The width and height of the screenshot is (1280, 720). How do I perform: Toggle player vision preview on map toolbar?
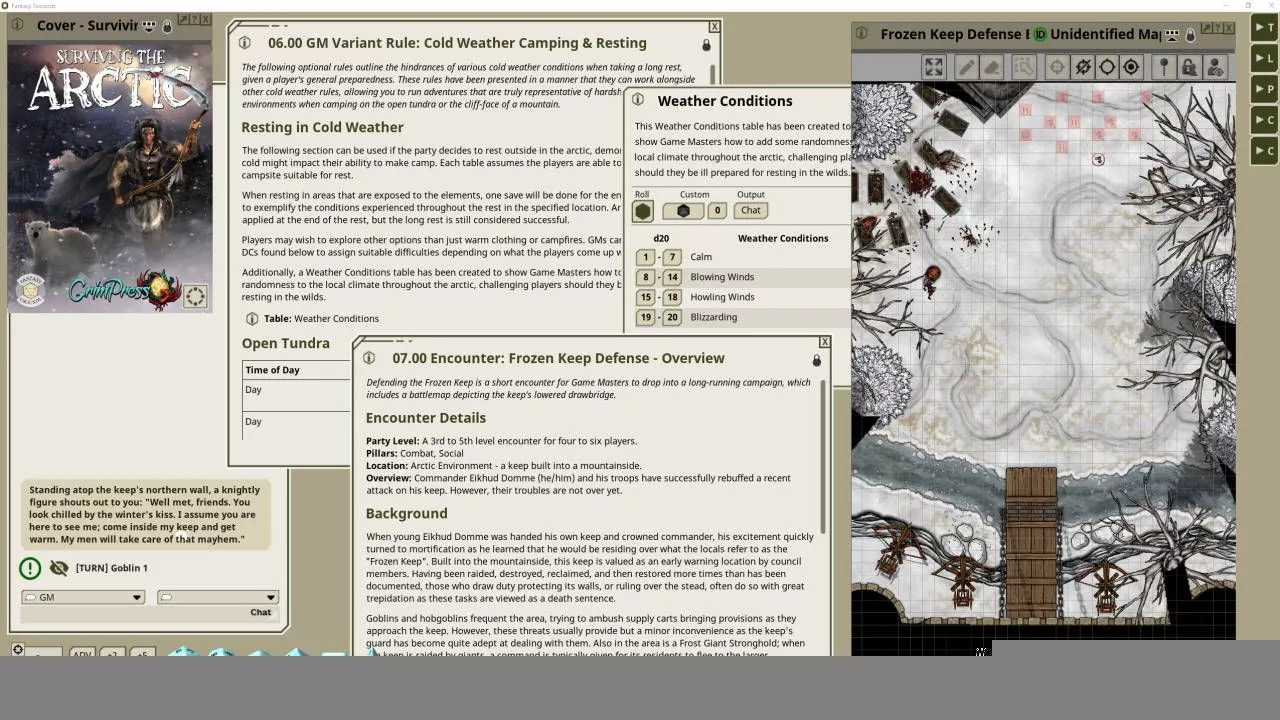click(1215, 67)
